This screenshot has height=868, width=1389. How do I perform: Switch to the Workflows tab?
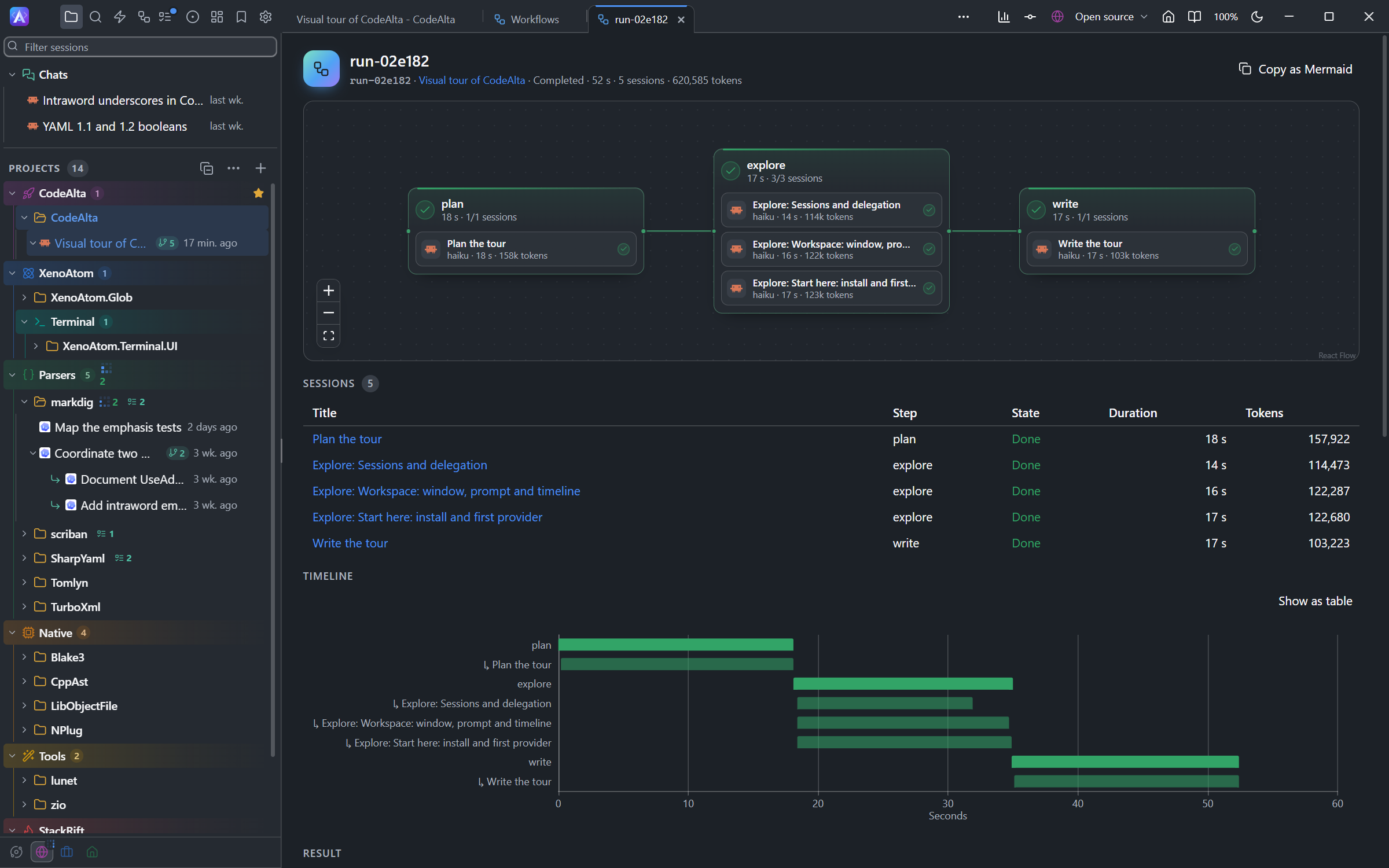coord(527,19)
